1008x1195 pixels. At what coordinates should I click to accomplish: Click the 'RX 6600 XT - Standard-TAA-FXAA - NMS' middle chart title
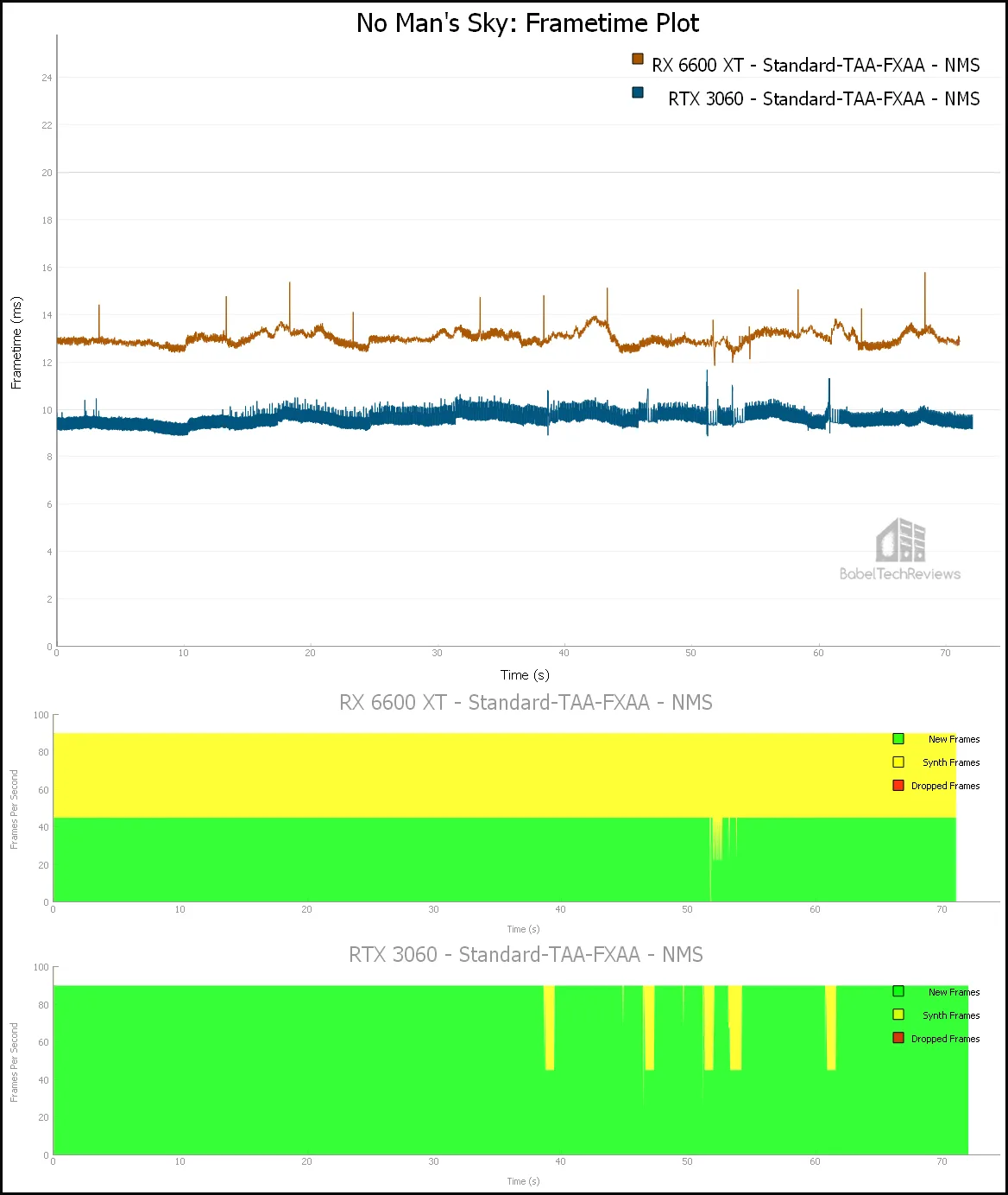[526, 703]
